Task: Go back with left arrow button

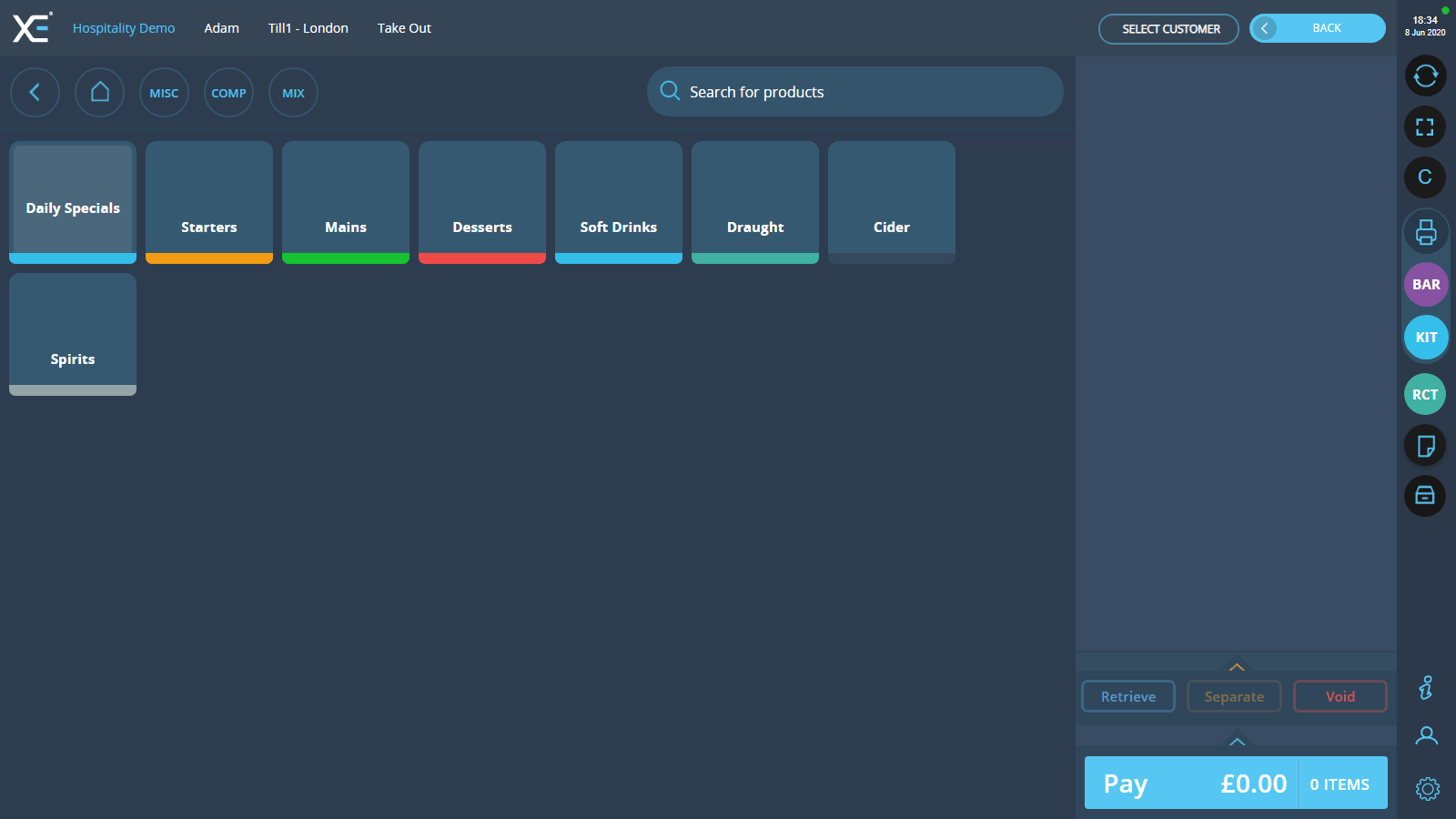Action: [x=35, y=93]
